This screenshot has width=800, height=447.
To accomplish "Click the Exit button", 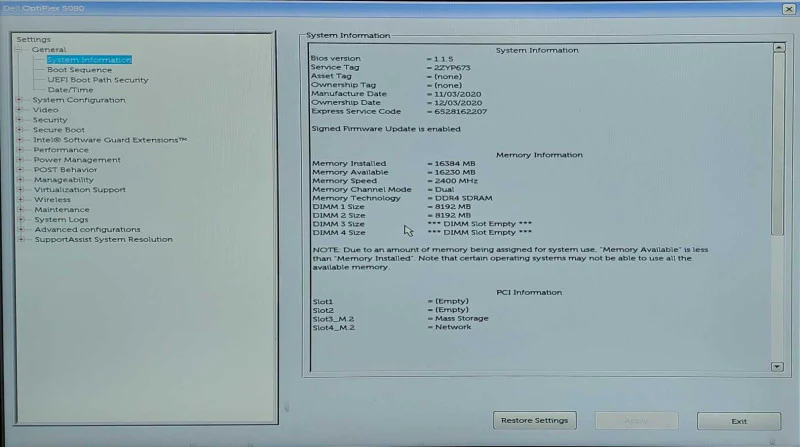I will click(739, 421).
